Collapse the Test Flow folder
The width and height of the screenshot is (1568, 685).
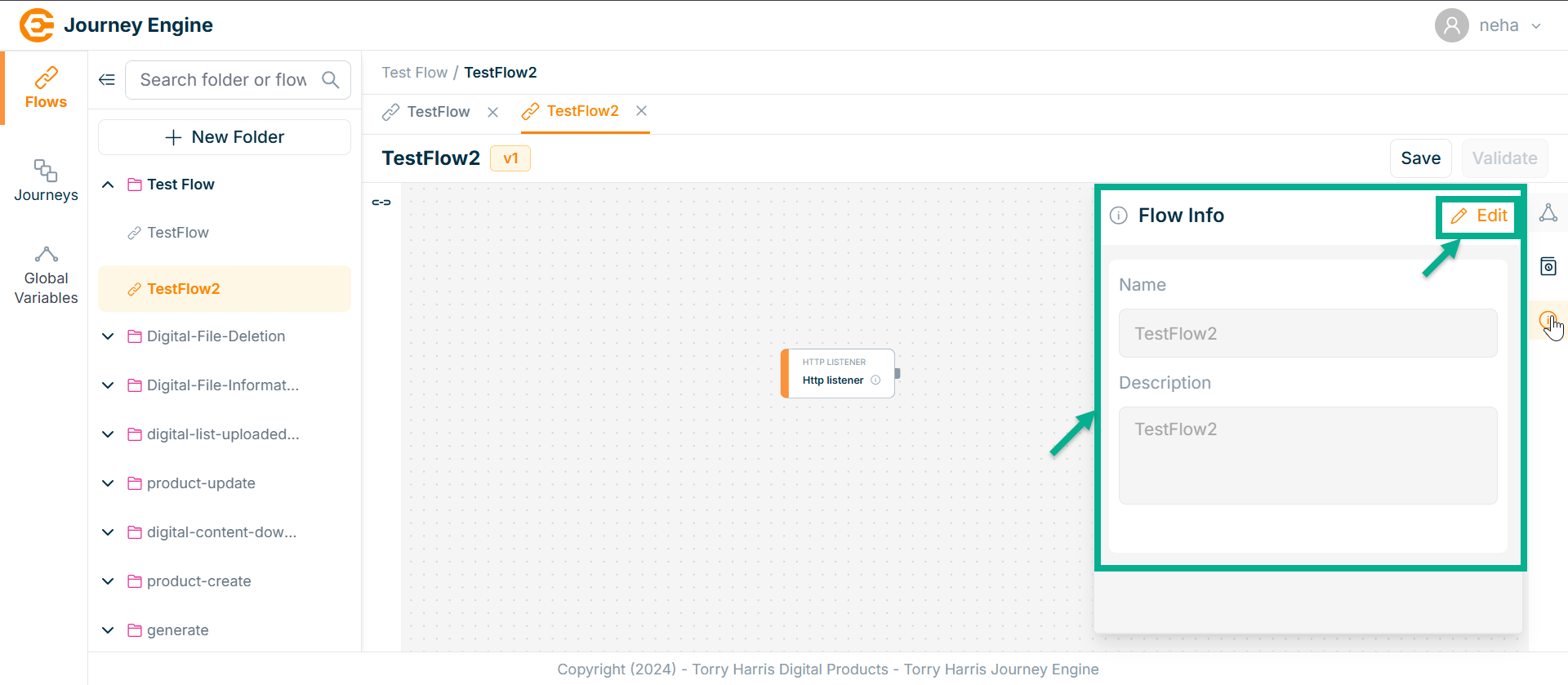108,185
